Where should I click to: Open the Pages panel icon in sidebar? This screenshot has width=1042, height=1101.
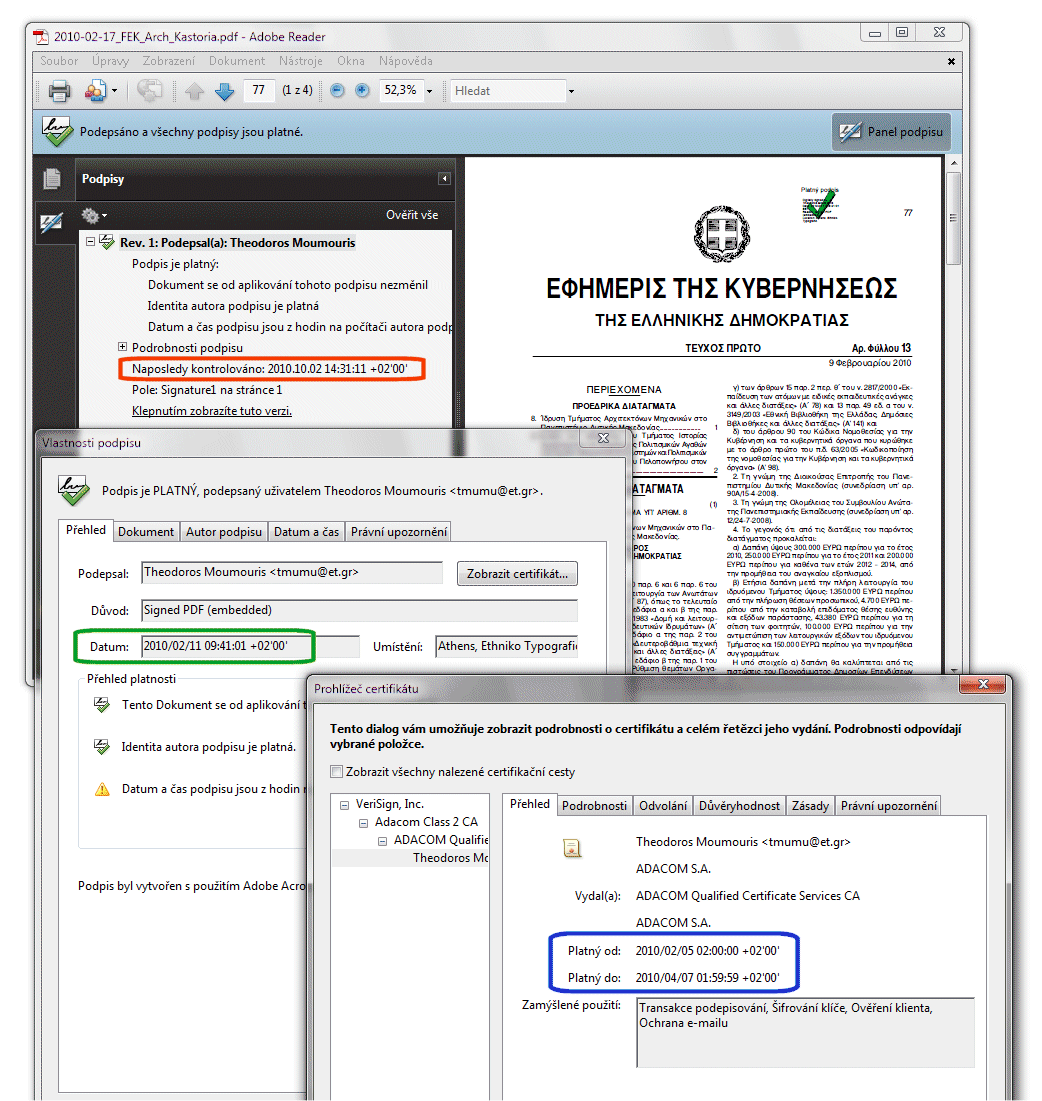coord(52,178)
